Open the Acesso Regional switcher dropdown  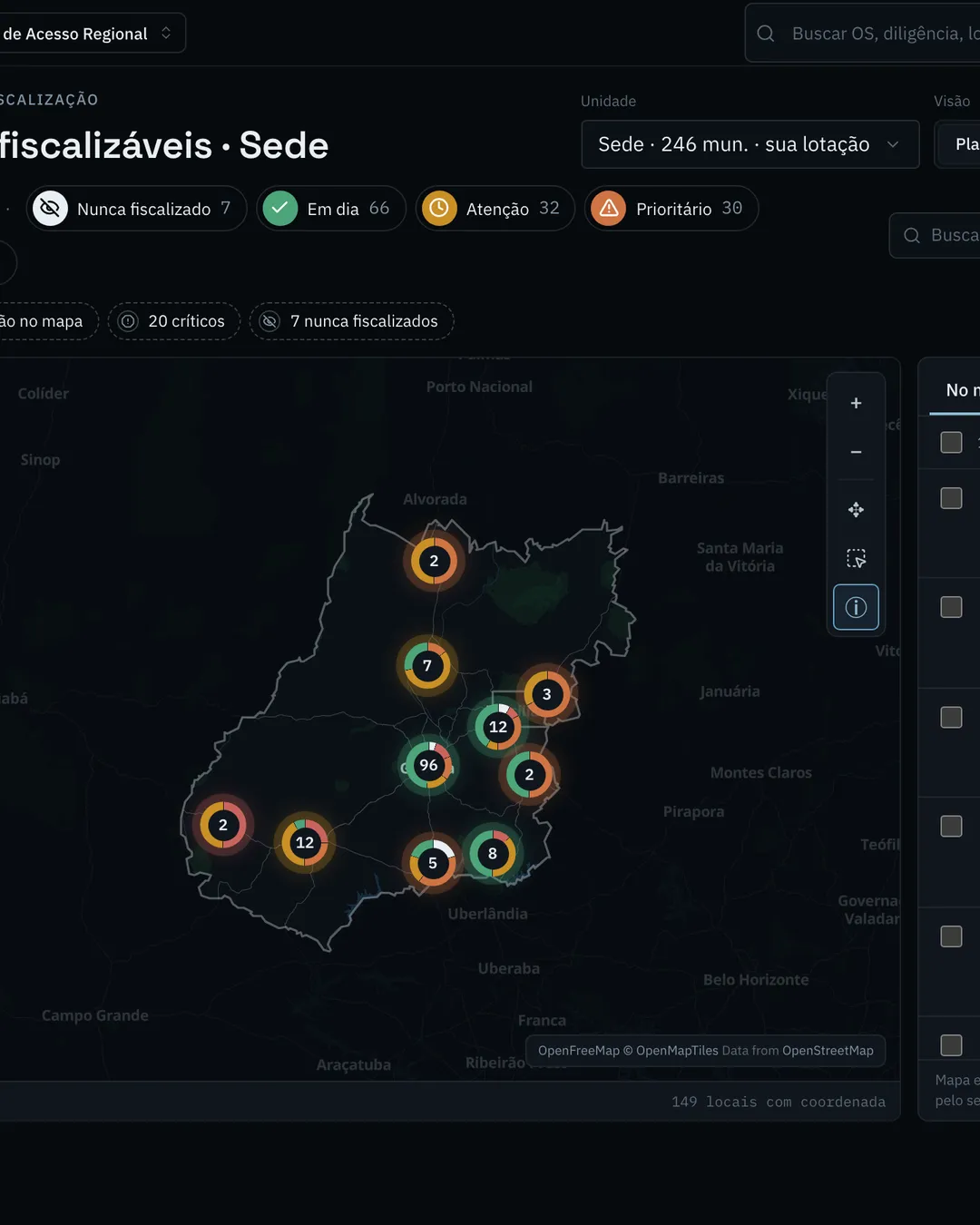click(91, 34)
